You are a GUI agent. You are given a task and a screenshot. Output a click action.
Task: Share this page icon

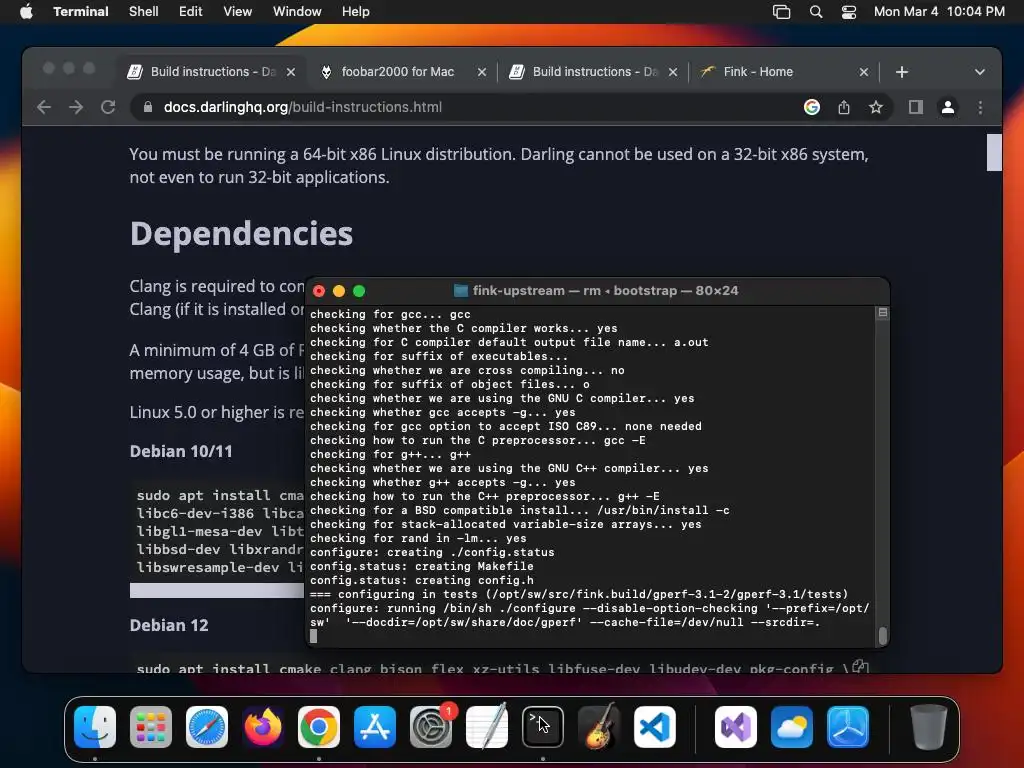[844, 107]
